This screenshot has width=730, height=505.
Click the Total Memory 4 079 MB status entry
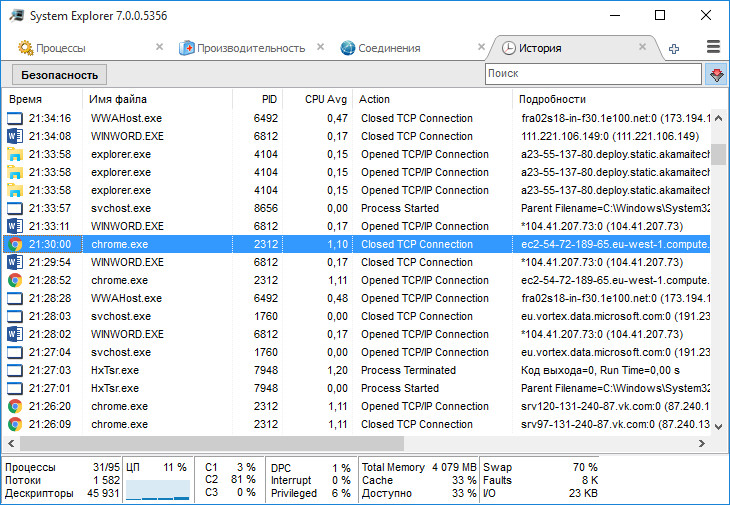pyautogui.click(x=419, y=467)
